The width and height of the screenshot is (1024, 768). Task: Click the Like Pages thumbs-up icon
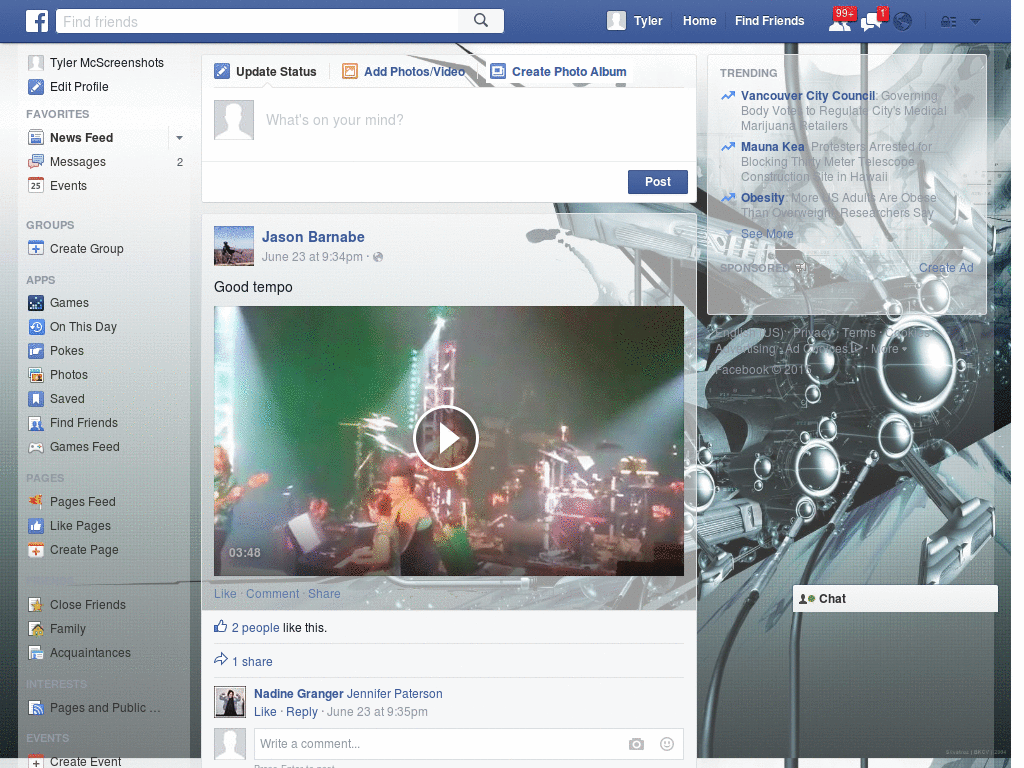(x=36, y=526)
